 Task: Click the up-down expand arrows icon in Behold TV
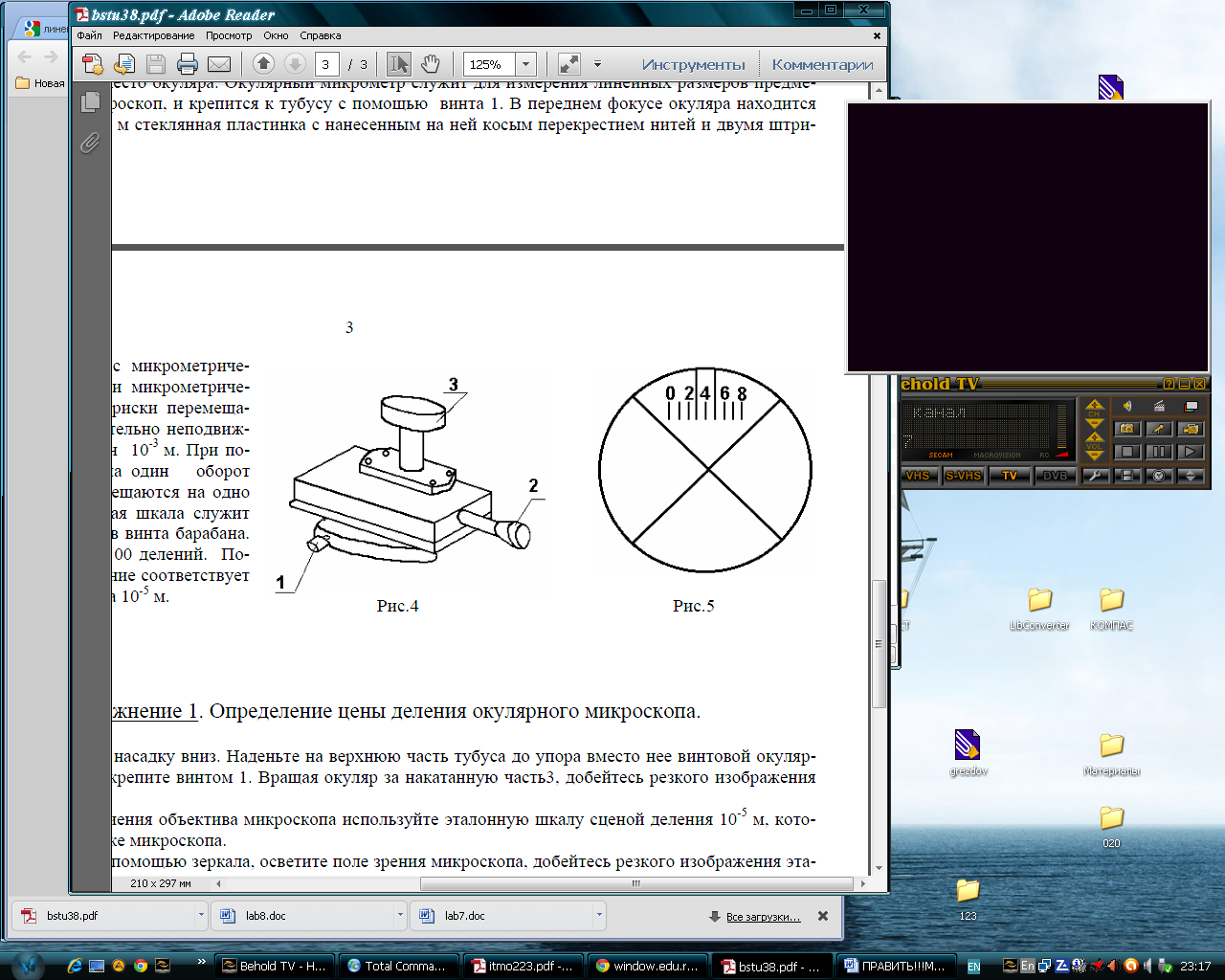coord(1191,476)
